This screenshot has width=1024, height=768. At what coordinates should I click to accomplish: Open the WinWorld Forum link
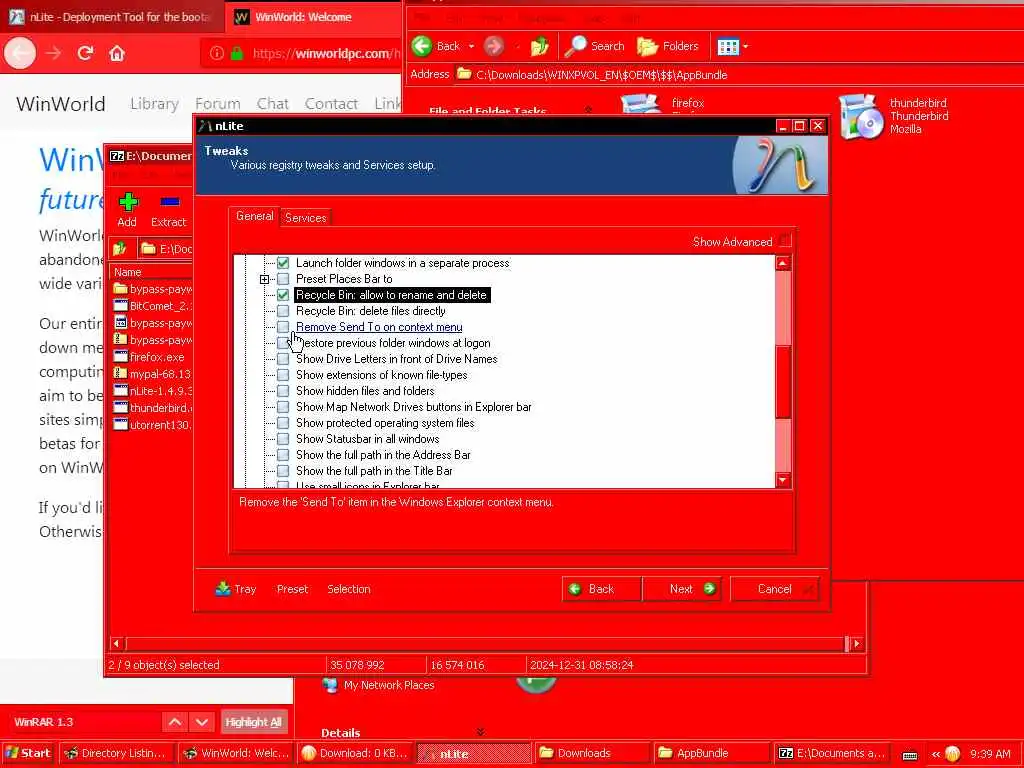tap(217, 103)
